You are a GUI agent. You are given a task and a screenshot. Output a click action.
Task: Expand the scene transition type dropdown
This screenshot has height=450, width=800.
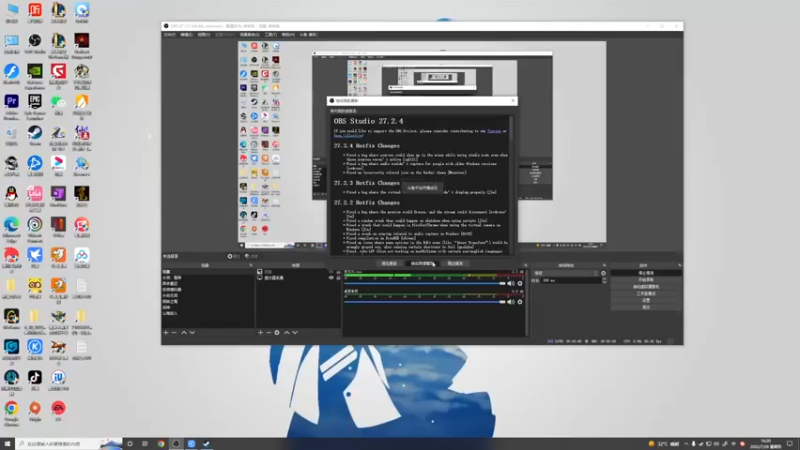click(565, 273)
